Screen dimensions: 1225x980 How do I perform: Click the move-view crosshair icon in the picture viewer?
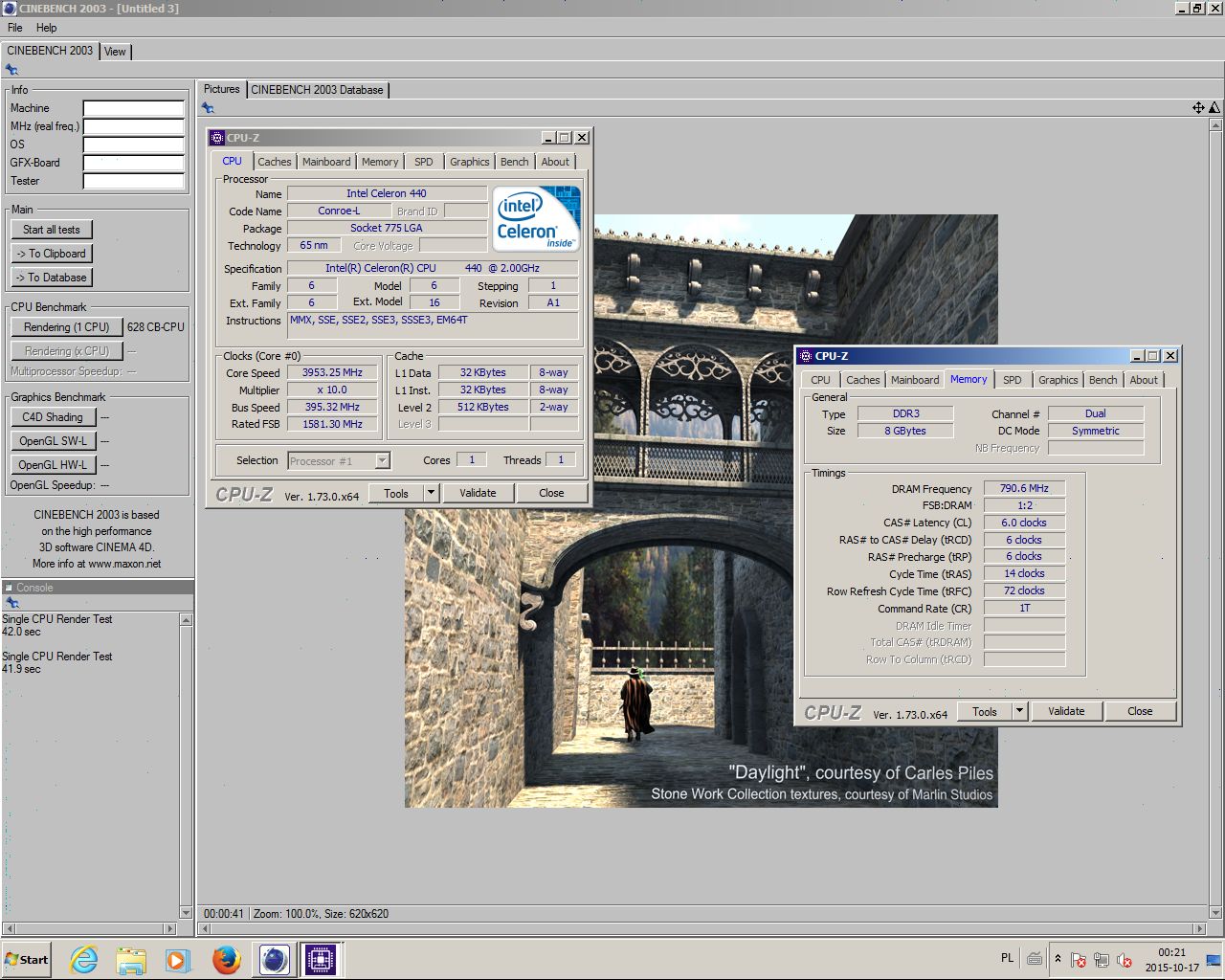1198,108
